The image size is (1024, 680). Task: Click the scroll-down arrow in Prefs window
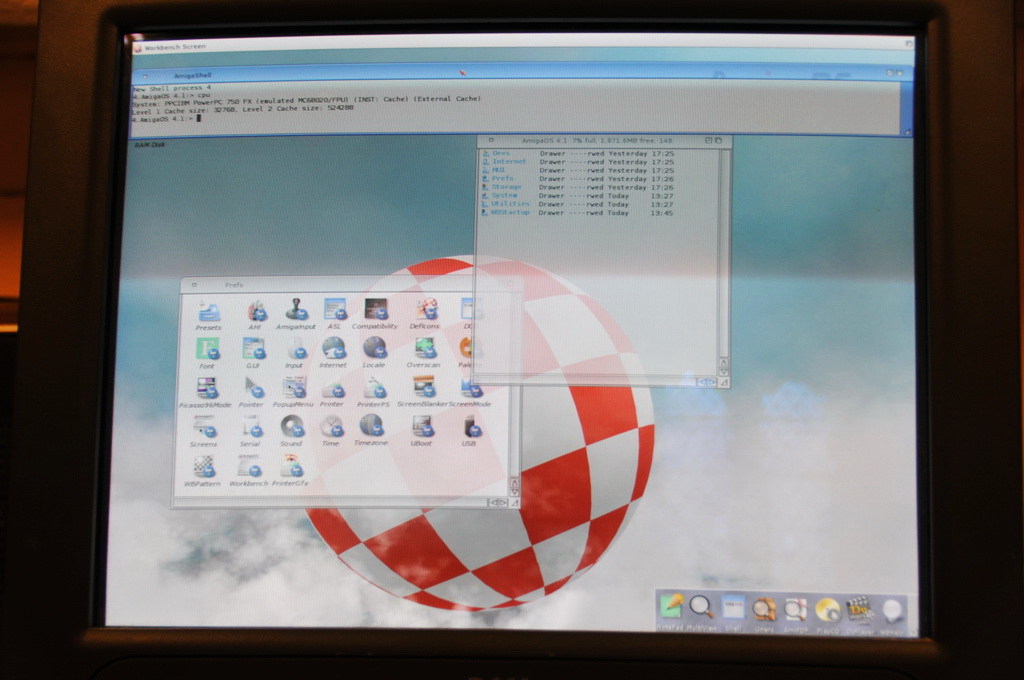(515, 491)
